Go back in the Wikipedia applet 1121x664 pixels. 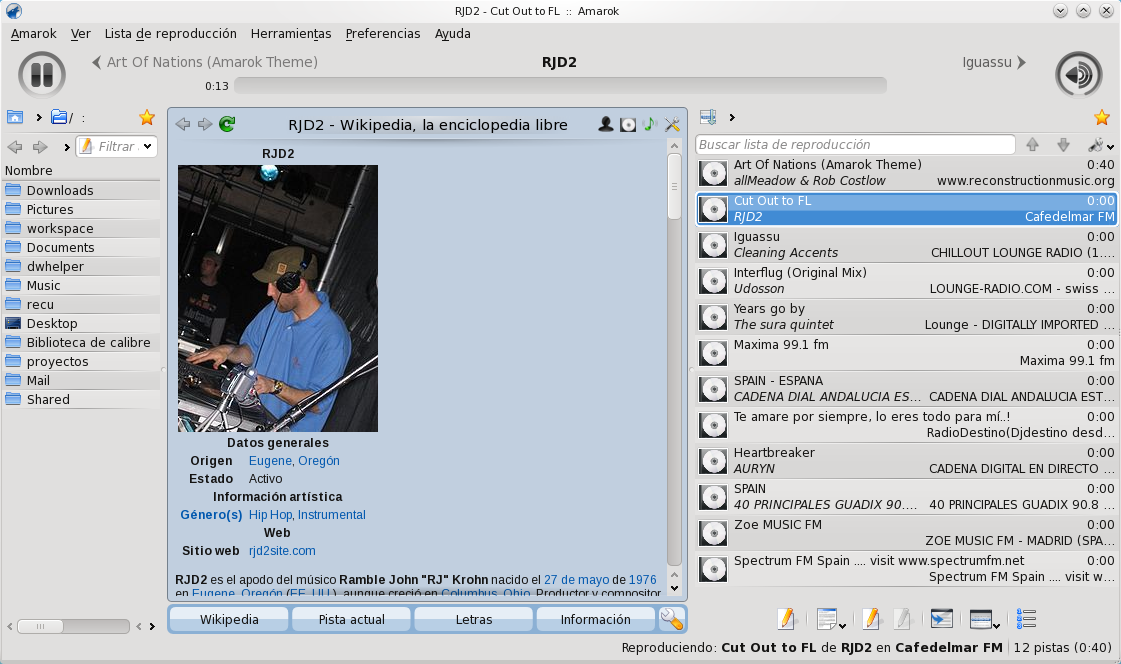coord(183,124)
